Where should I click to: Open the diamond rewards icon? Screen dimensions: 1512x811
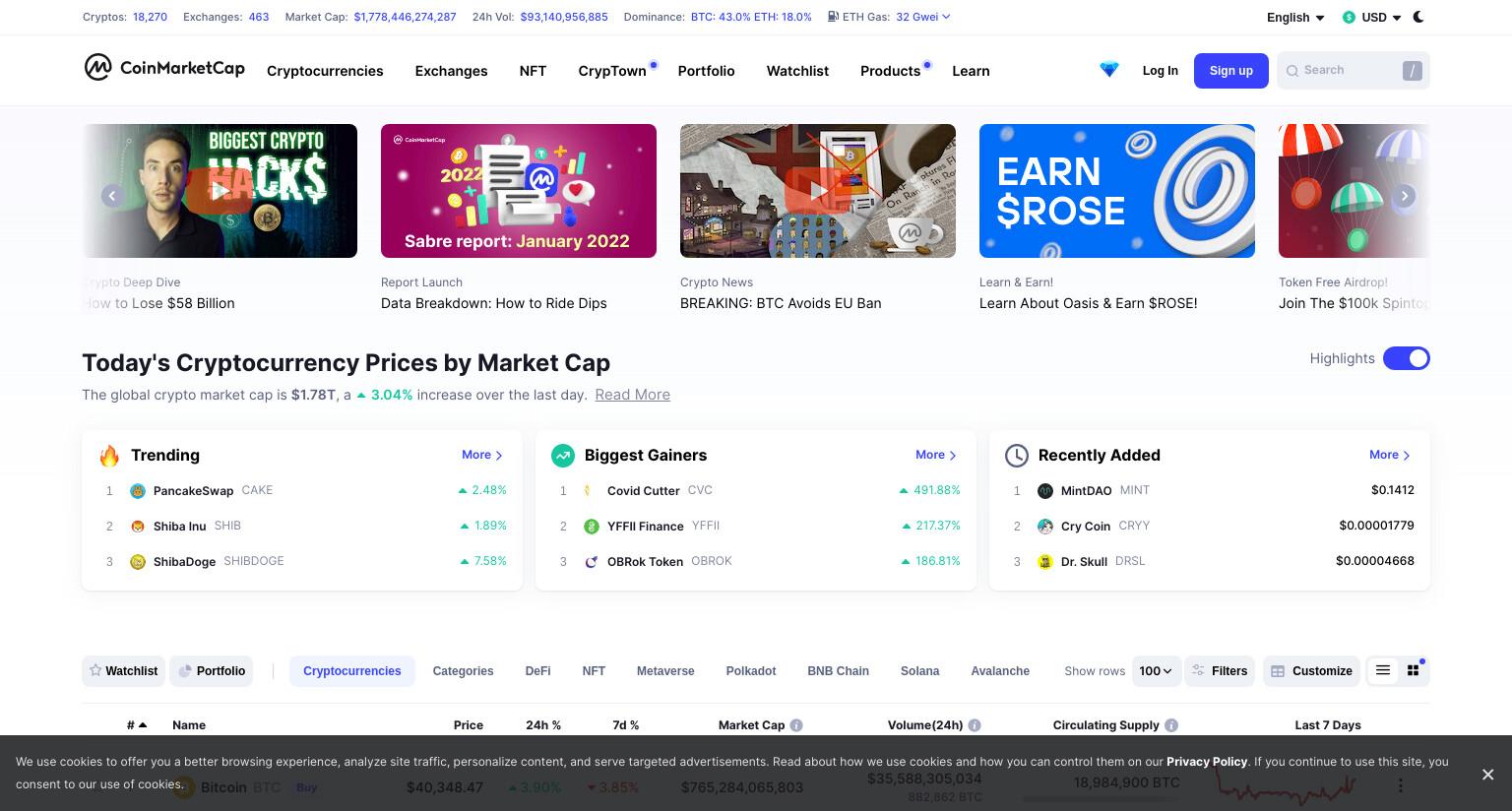[x=1109, y=70]
